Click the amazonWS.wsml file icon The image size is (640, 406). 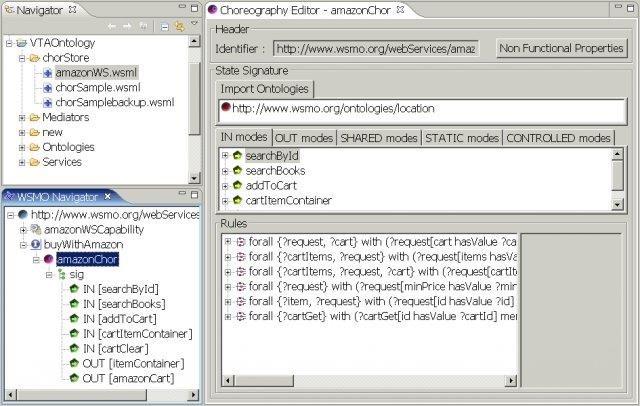coord(47,73)
